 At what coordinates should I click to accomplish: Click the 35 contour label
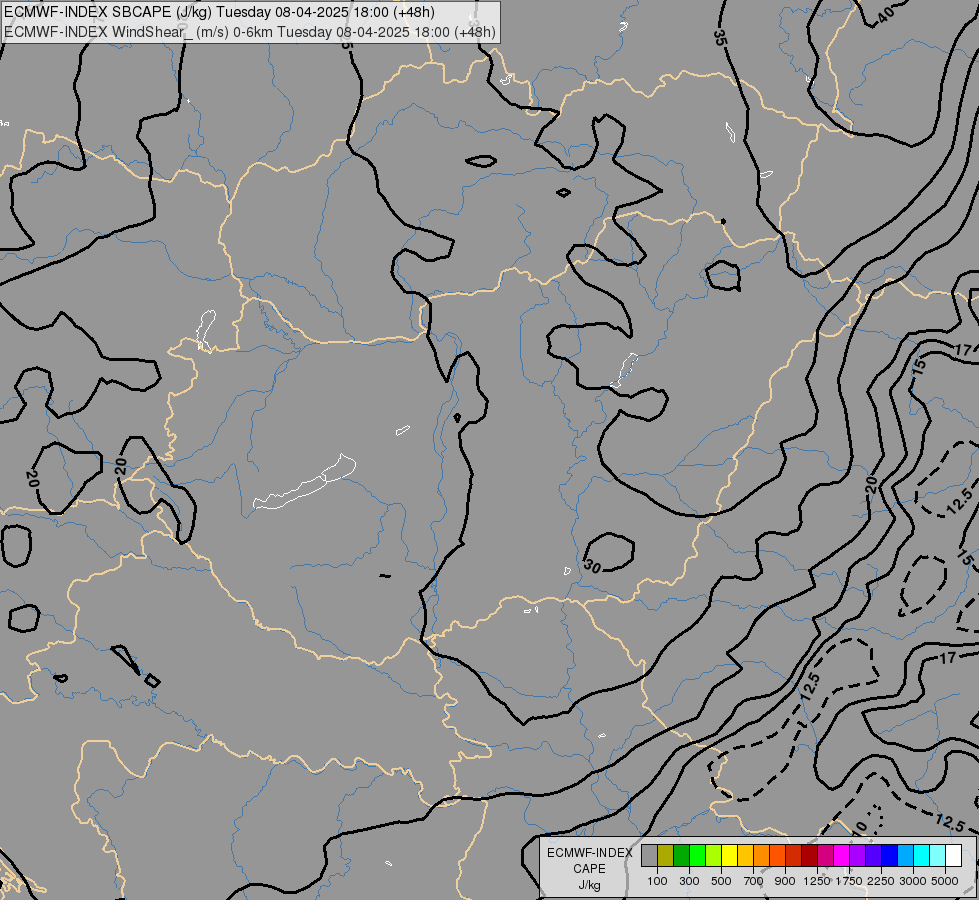click(x=720, y=37)
